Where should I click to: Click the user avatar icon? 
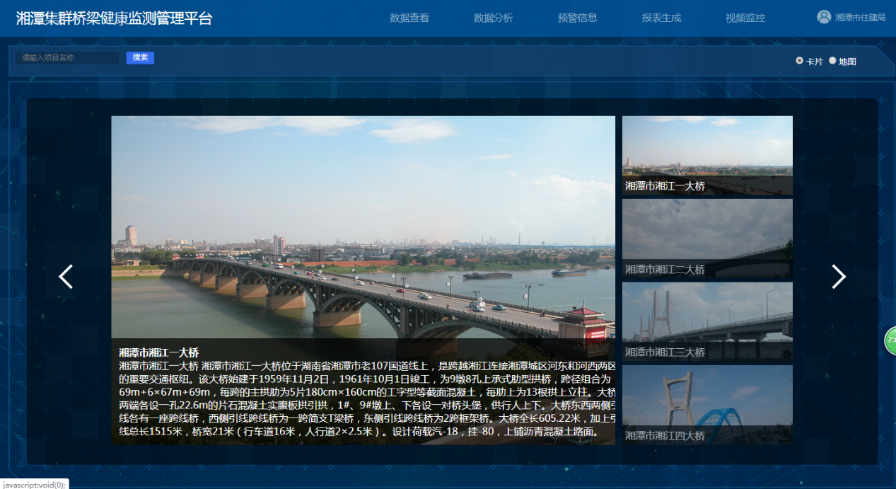pyautogui.click(x=824, y=17)
